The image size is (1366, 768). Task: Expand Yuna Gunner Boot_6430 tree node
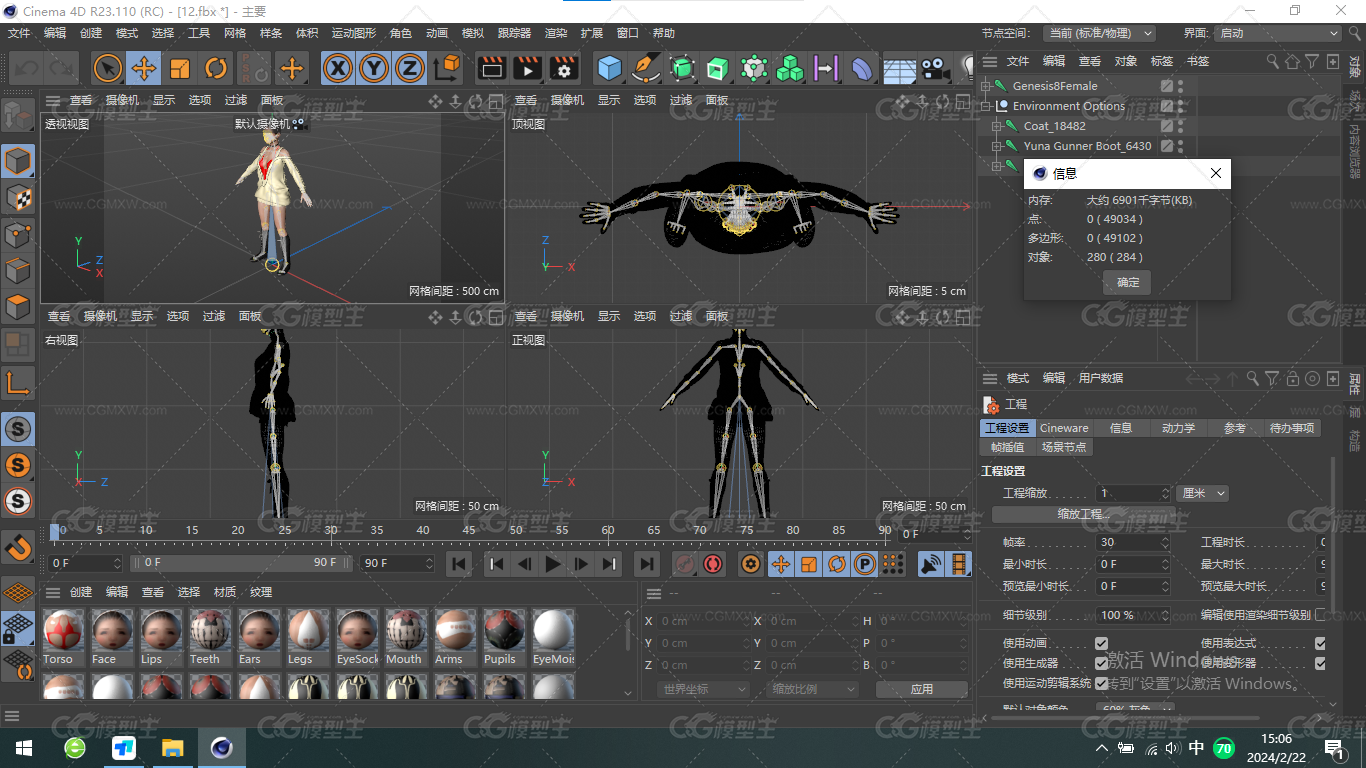[997, 146]
